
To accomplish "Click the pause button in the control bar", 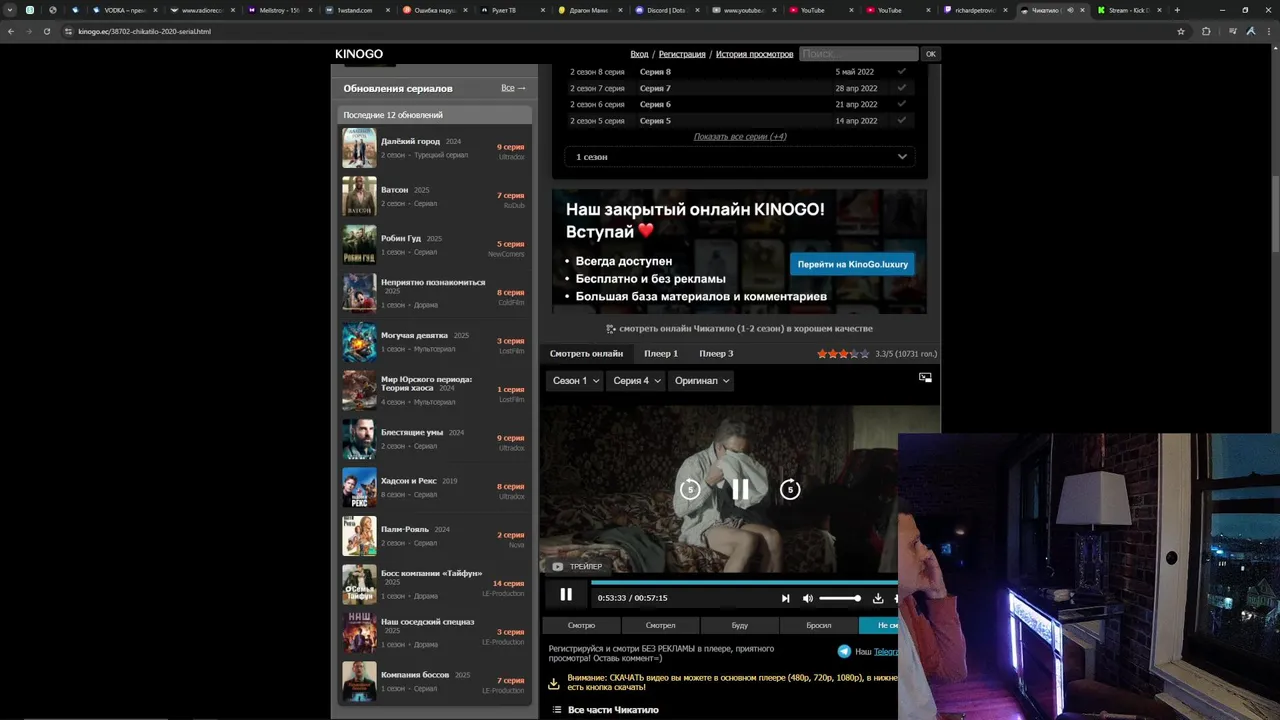I will 566,594.
